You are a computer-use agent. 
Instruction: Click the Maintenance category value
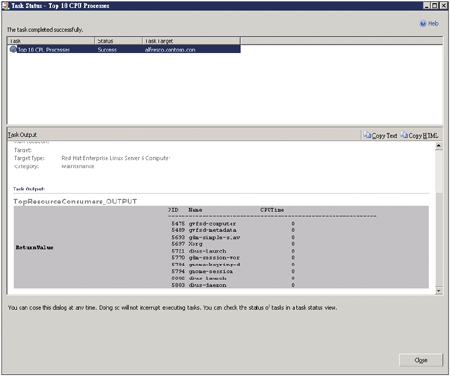tap(78, 166)
